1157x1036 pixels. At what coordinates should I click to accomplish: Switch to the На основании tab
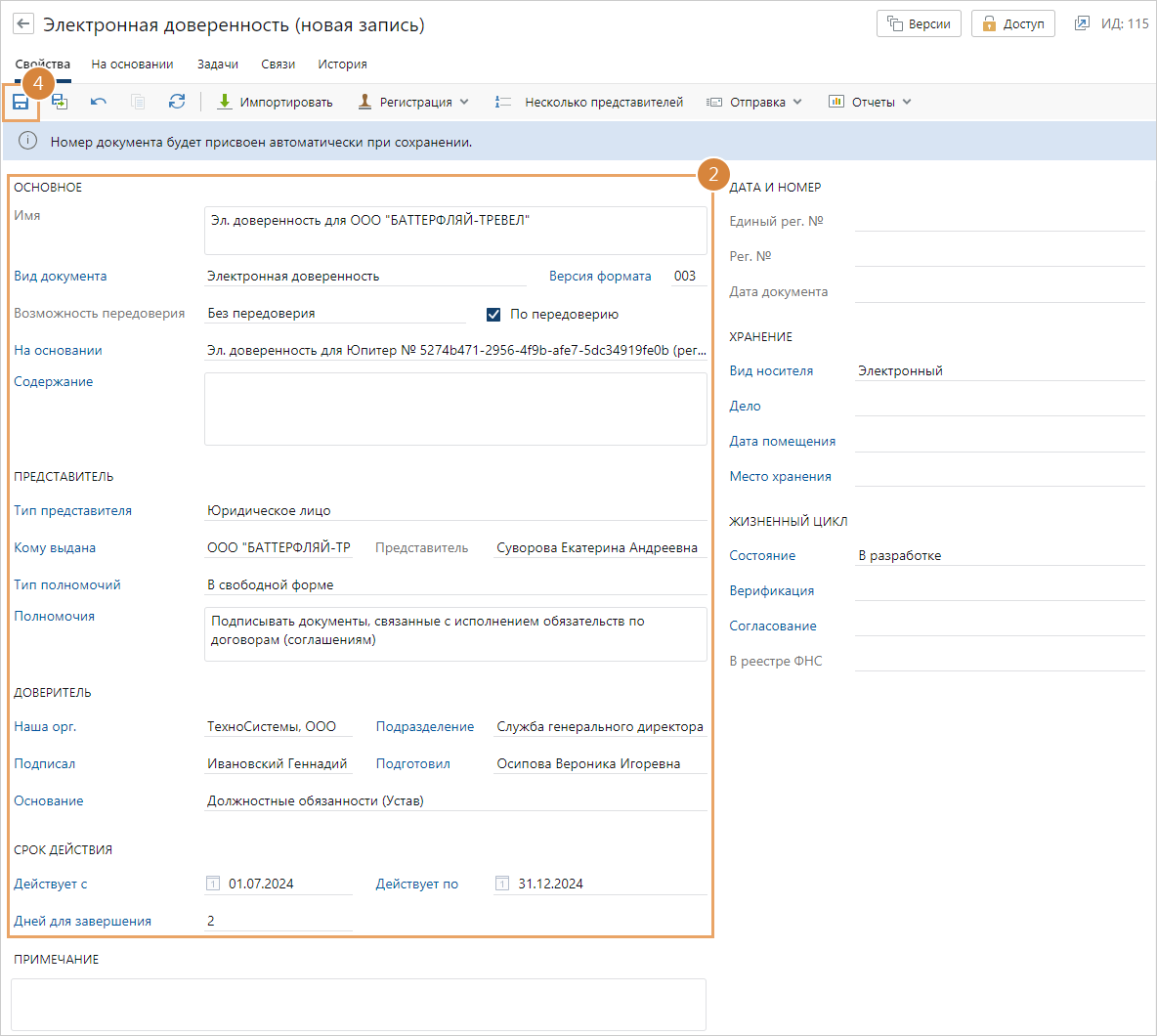132,65
